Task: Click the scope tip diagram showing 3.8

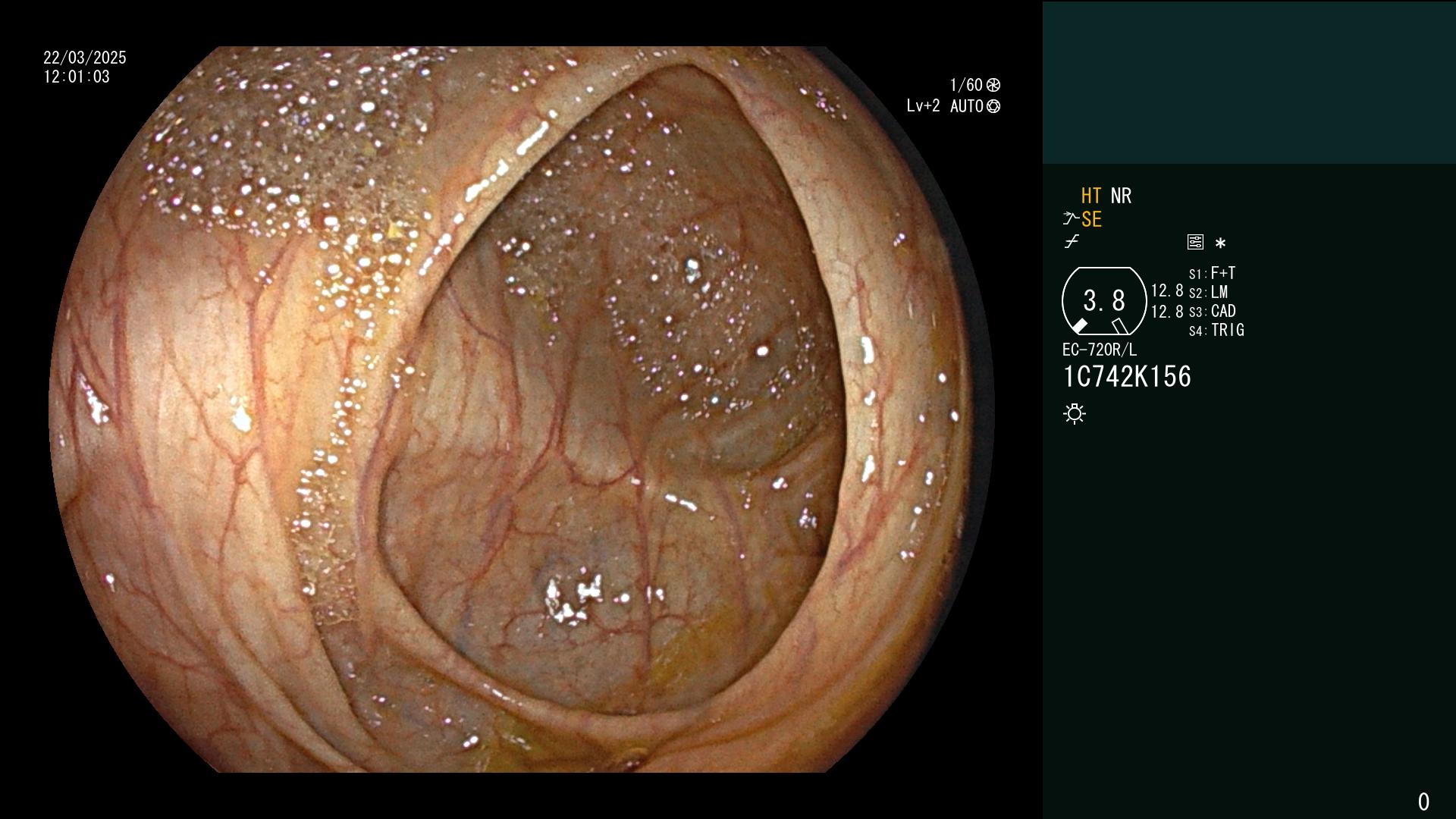Action: [1104, 301]
